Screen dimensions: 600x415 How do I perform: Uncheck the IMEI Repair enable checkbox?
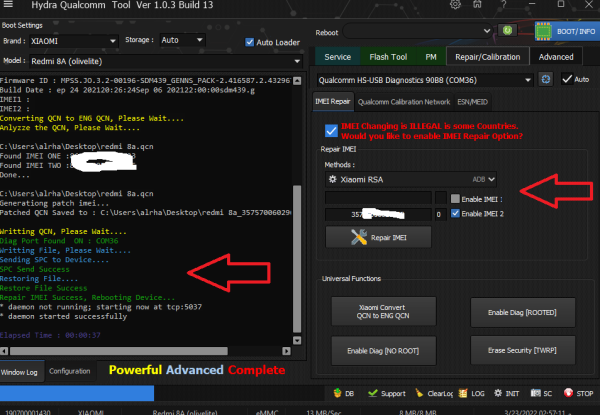point(331,131)
